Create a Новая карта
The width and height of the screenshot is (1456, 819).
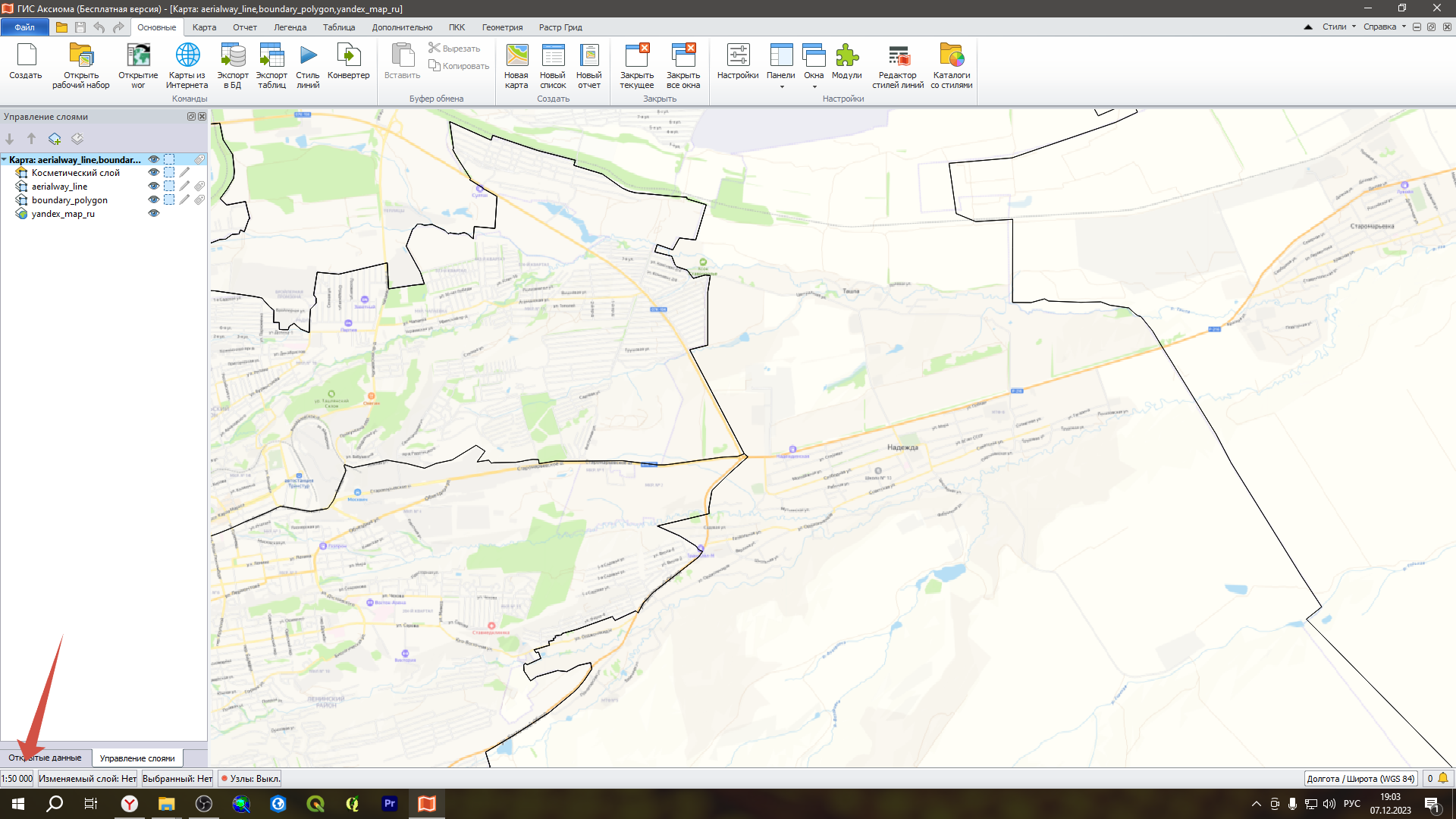516,56
